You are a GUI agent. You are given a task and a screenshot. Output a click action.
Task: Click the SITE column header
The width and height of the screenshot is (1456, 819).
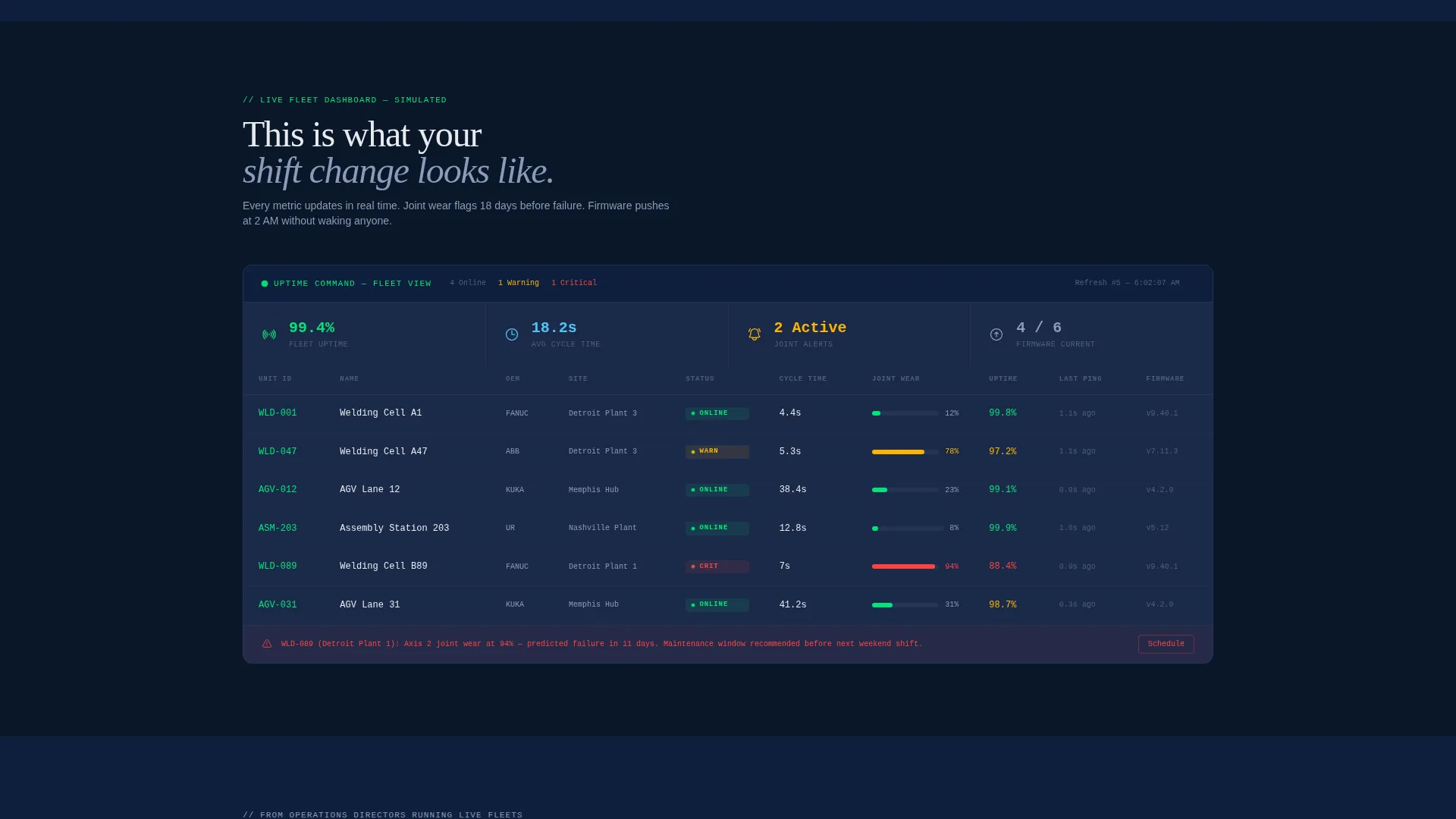tap(578, 378)
